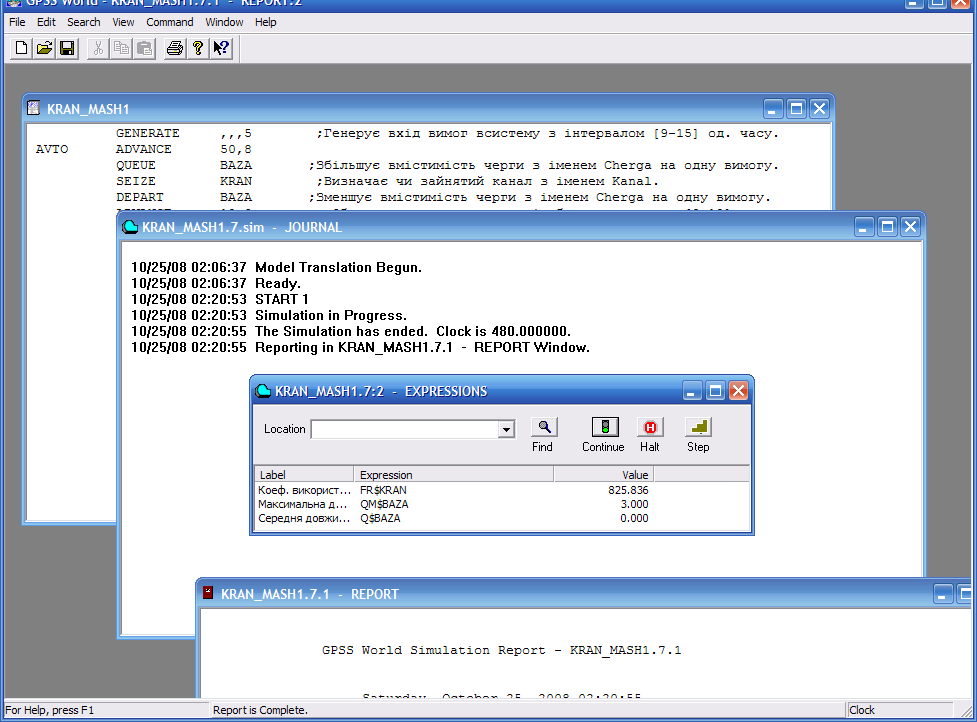Click the red REPORT window title icon
The width and height of the screenshot is (977, 722).
(x=208, y=593)
